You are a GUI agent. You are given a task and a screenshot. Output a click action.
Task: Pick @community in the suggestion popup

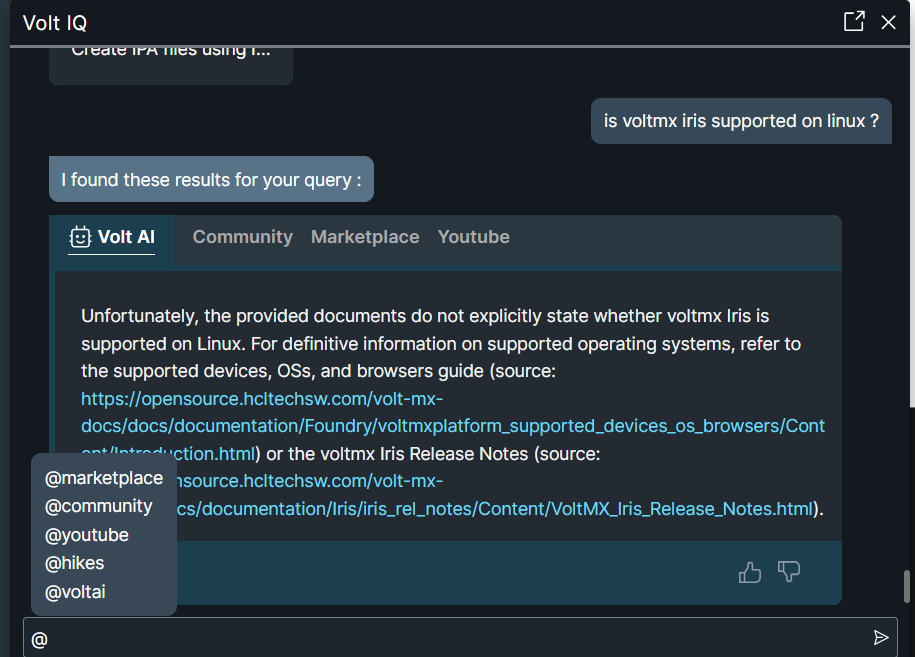(99, 506)
